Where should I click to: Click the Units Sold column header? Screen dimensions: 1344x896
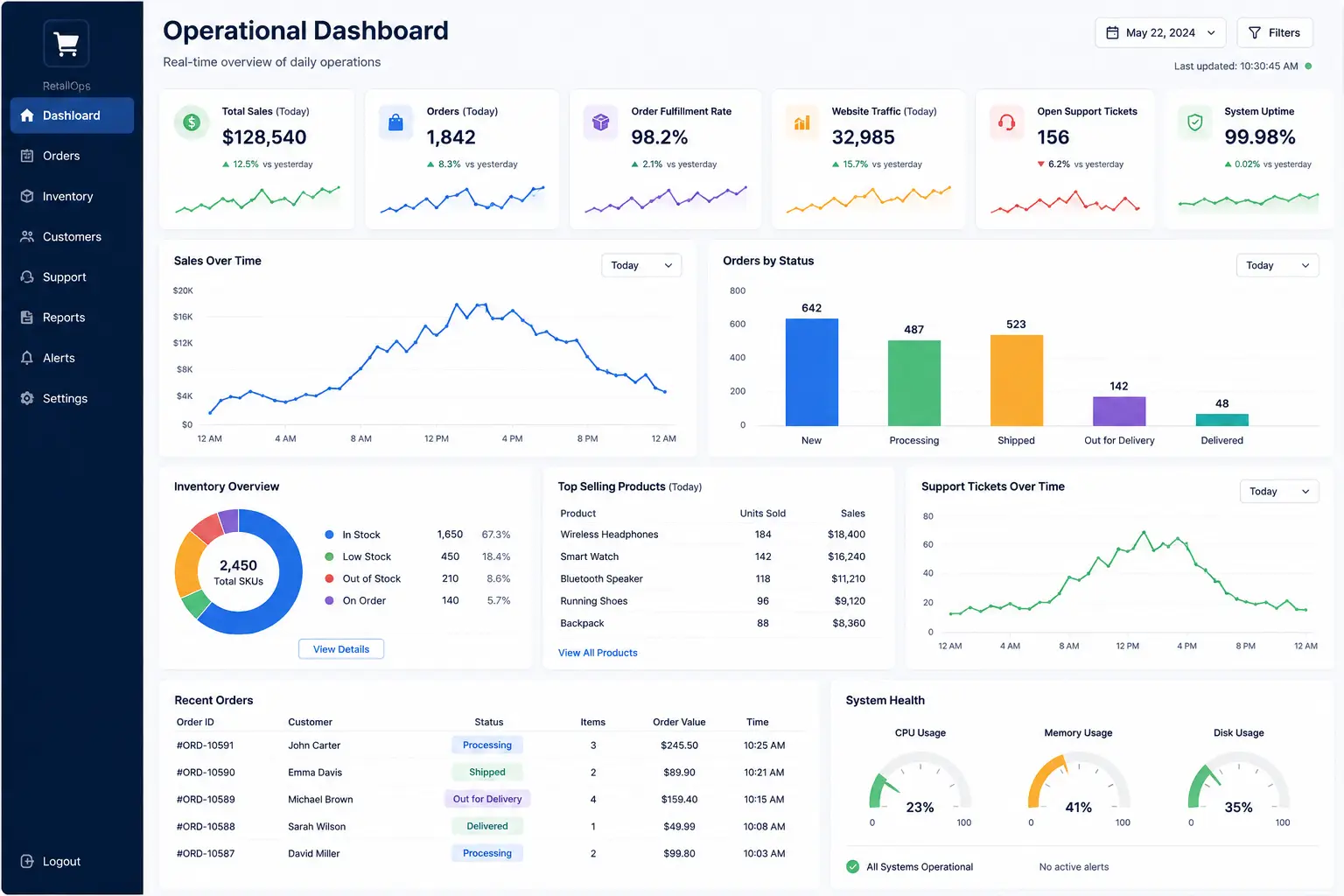pos(763,514)
